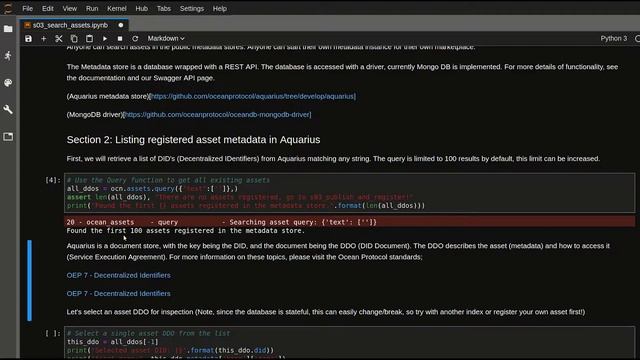Click into the this_ddo code cell
Screen dimensions: 640x360
coord(349,343)
